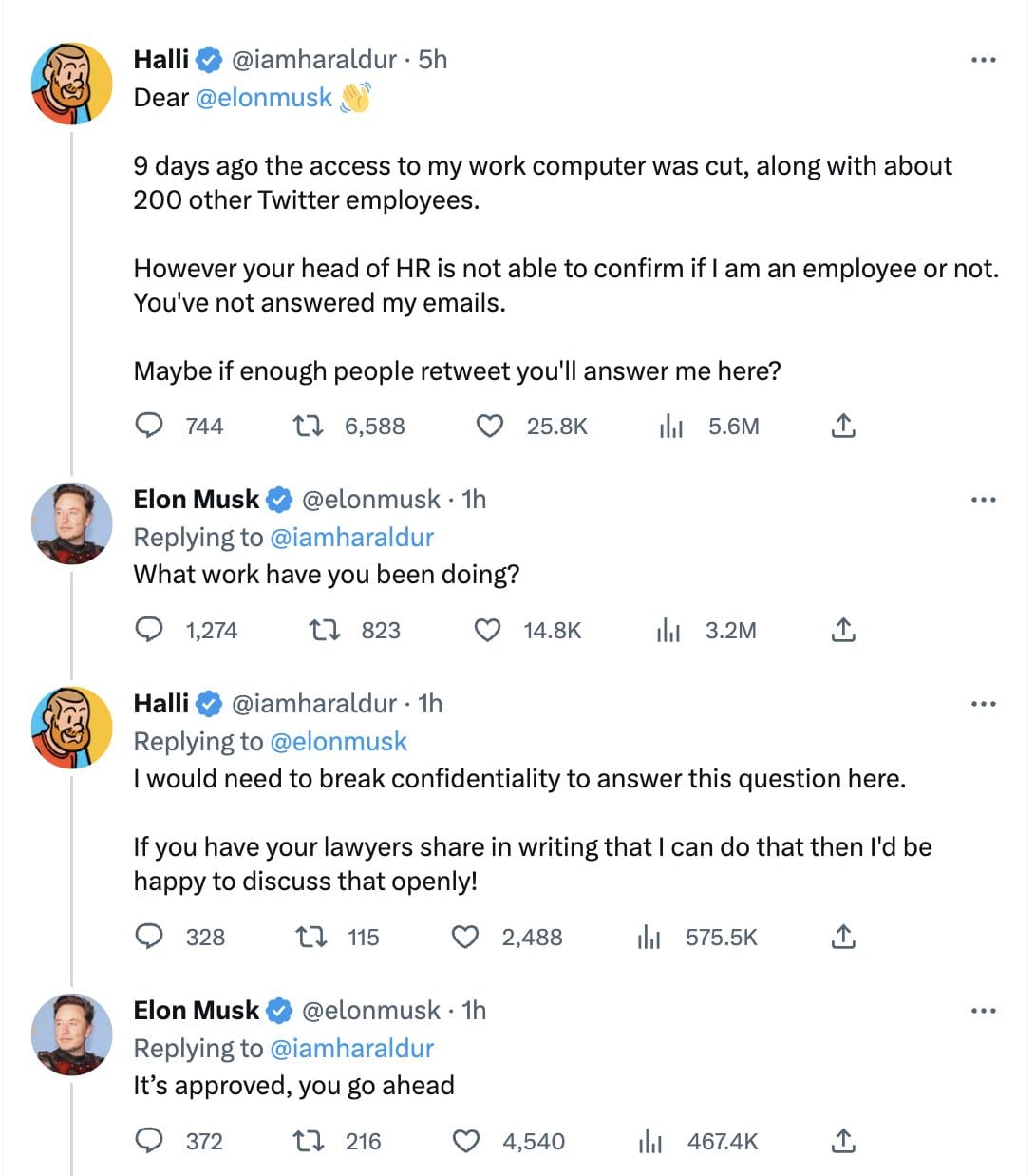Open more menu on Elon's "What work" tweet
The height and width of the screenshot is (1176, 1035).
tap(983, 500)
